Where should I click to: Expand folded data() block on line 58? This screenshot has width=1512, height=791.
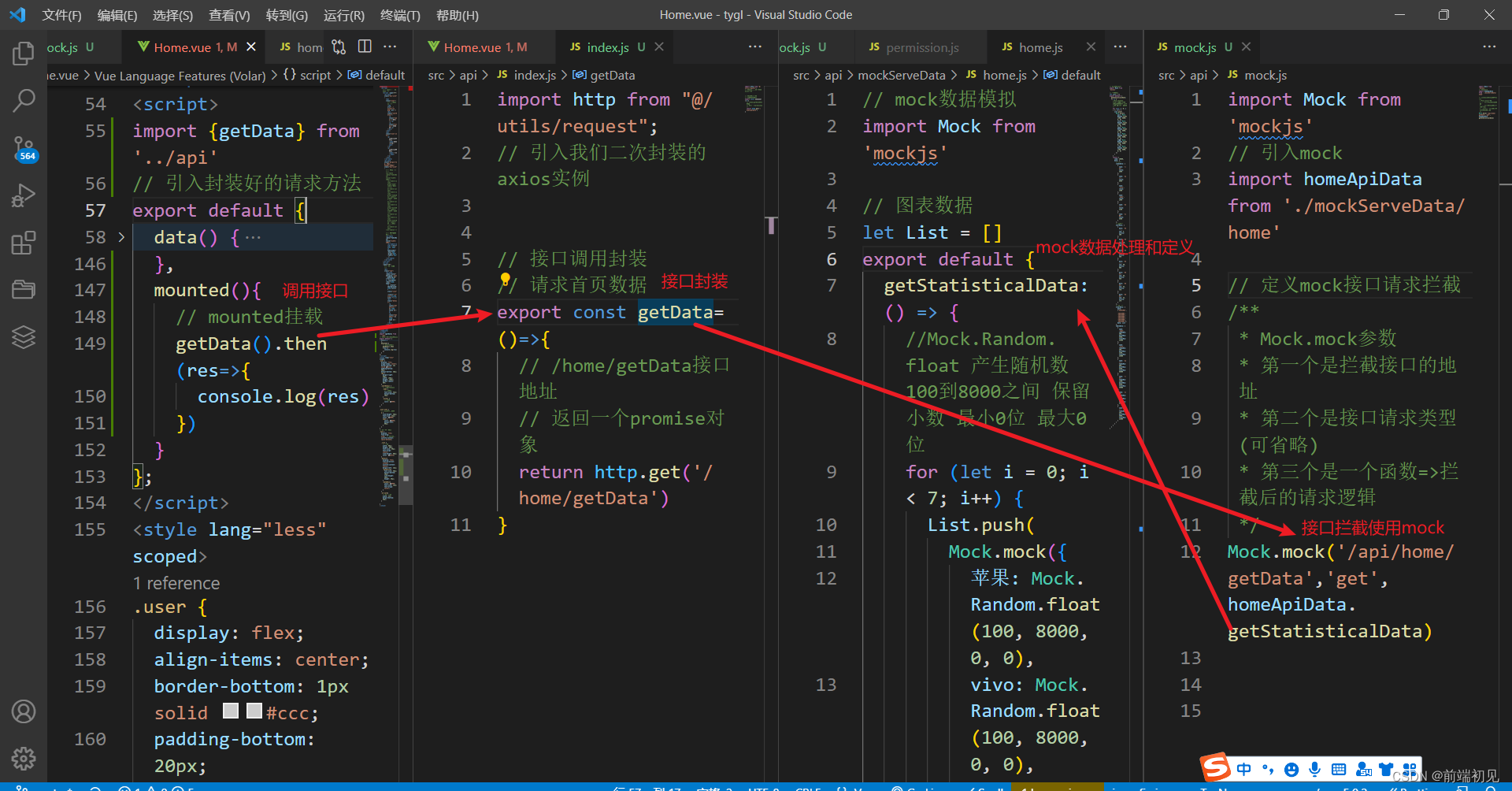click(x=121, y=237)
